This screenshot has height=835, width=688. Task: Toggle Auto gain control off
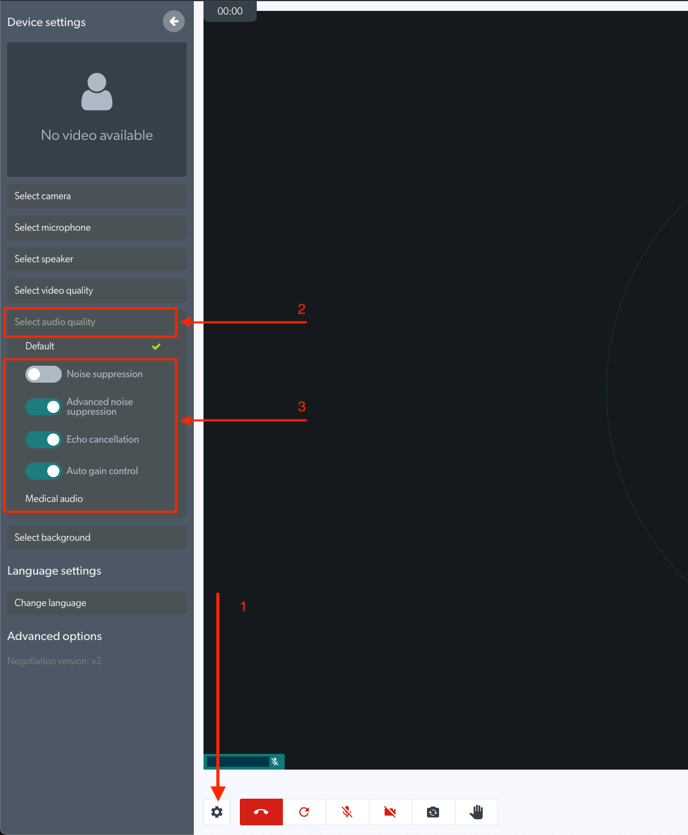(x=43, y=471)
